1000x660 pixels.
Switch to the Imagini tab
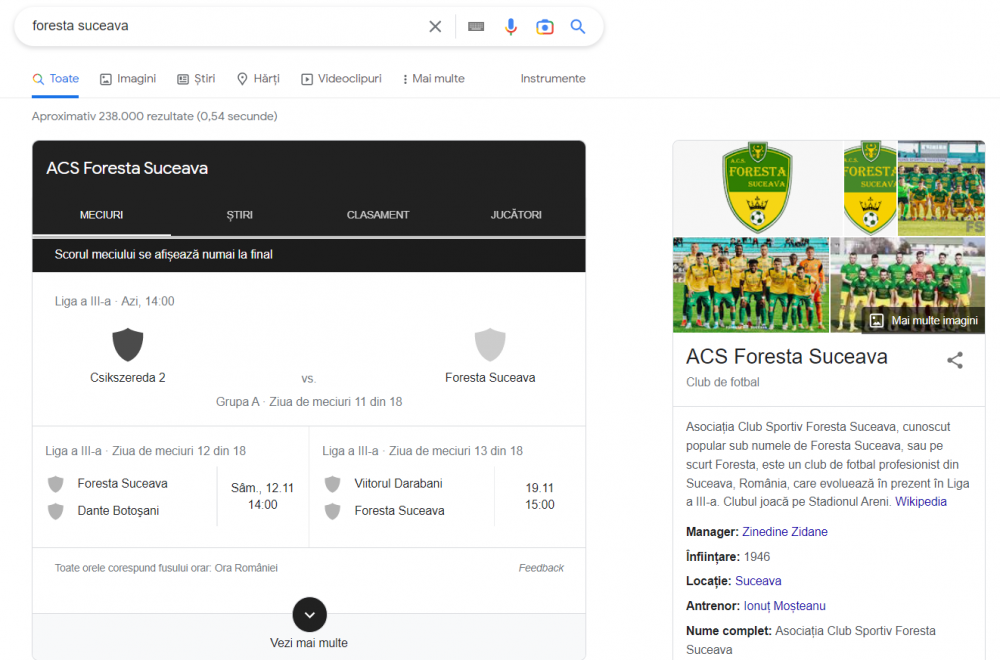128,79
